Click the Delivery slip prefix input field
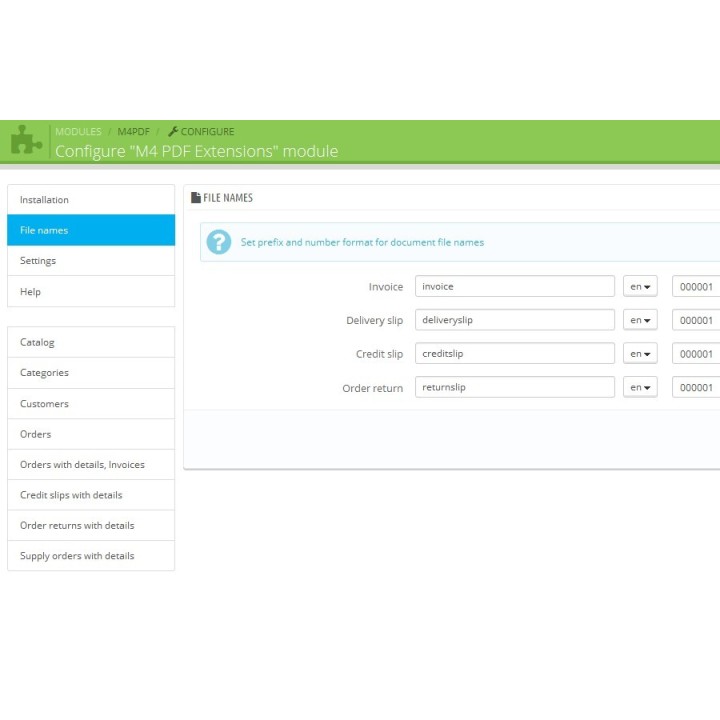 [515, 320]
